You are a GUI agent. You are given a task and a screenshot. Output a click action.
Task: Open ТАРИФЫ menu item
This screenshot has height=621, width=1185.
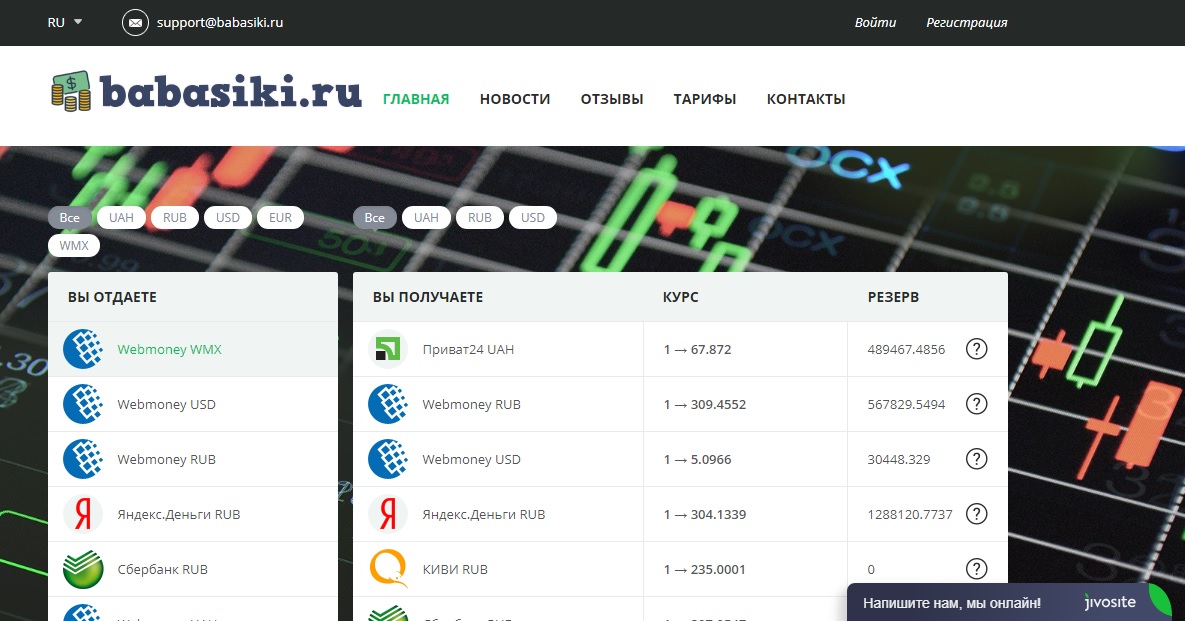point(704,99)
